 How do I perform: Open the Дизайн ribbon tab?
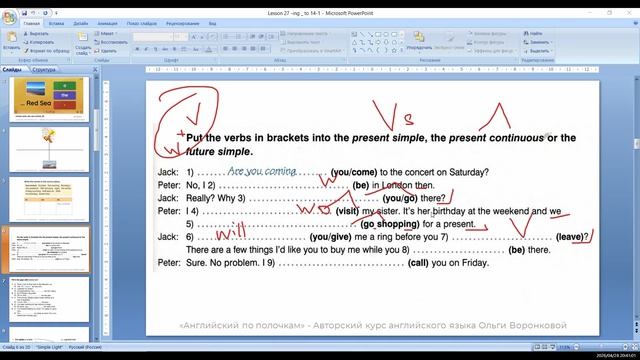(x=81, y=24)
